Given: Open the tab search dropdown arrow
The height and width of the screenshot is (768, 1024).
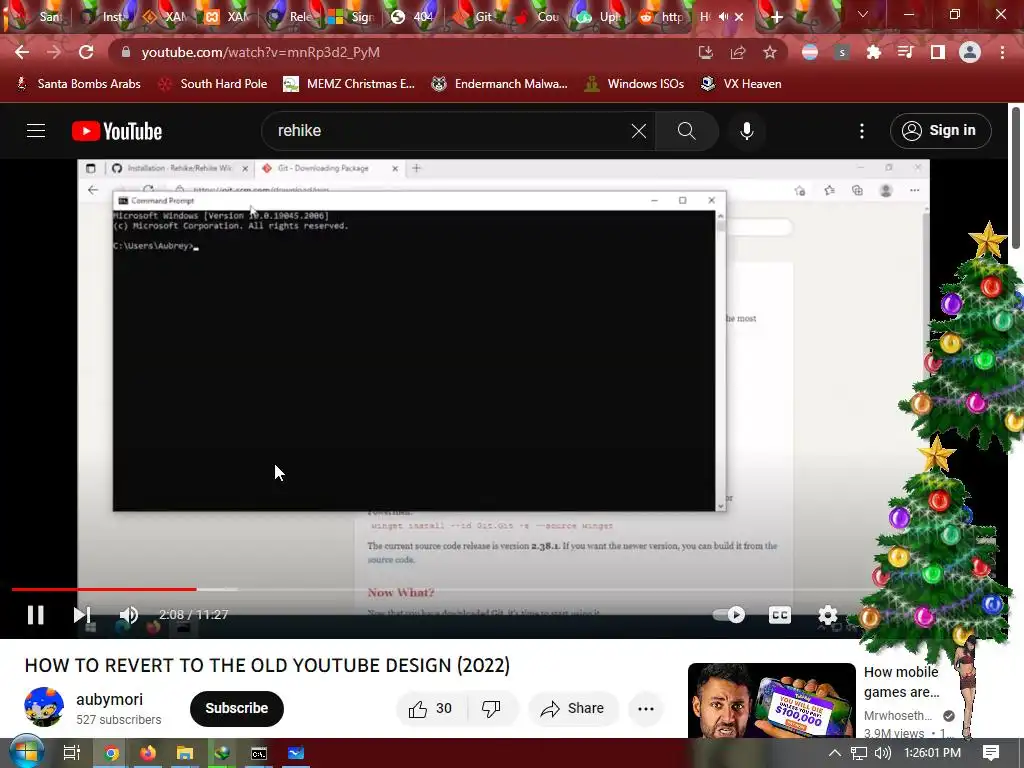Looking at the screenshot, I should [863, 14].
